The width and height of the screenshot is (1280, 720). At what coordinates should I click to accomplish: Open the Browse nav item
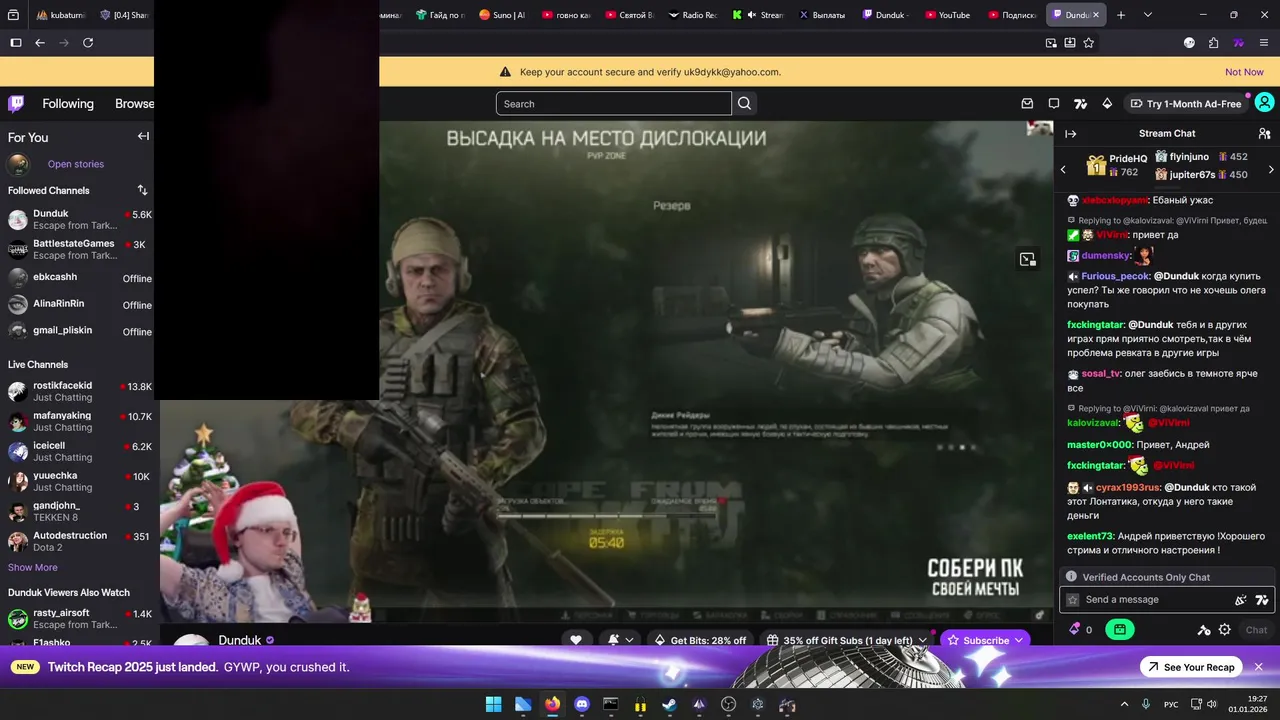click(x=135, y=103)
